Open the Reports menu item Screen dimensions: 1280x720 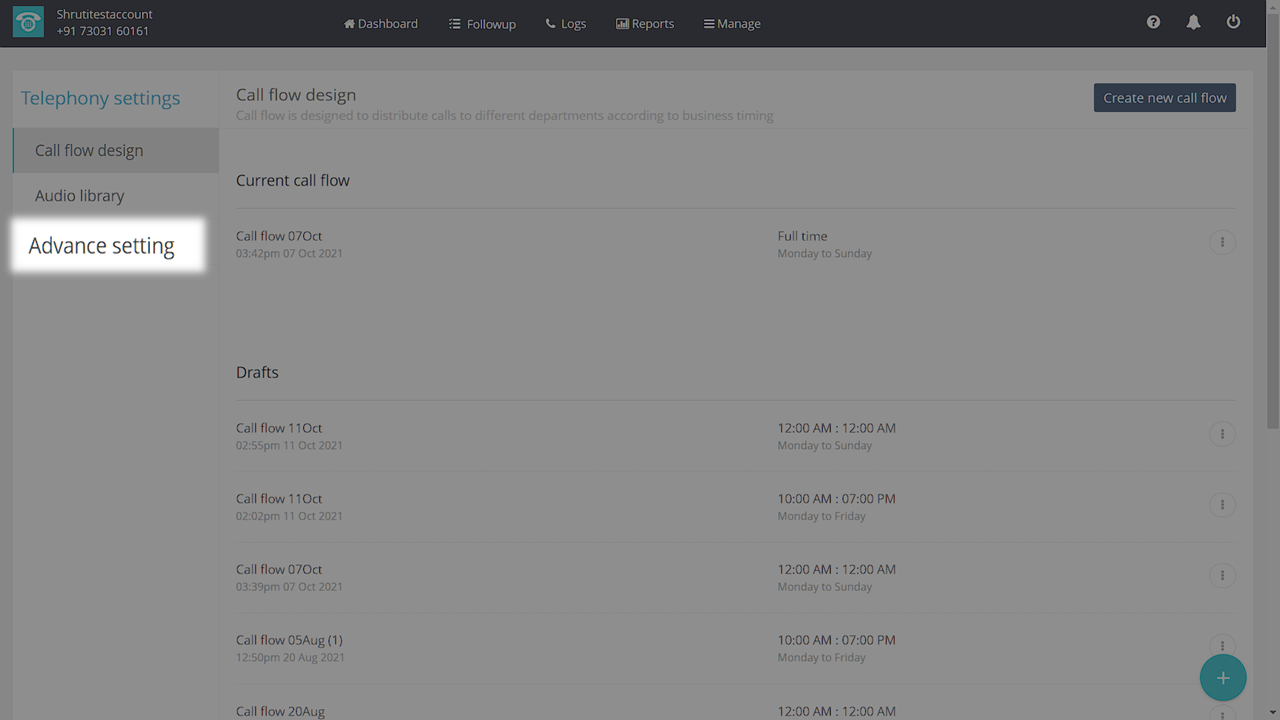pyautogui.click(x=645, y=24)
